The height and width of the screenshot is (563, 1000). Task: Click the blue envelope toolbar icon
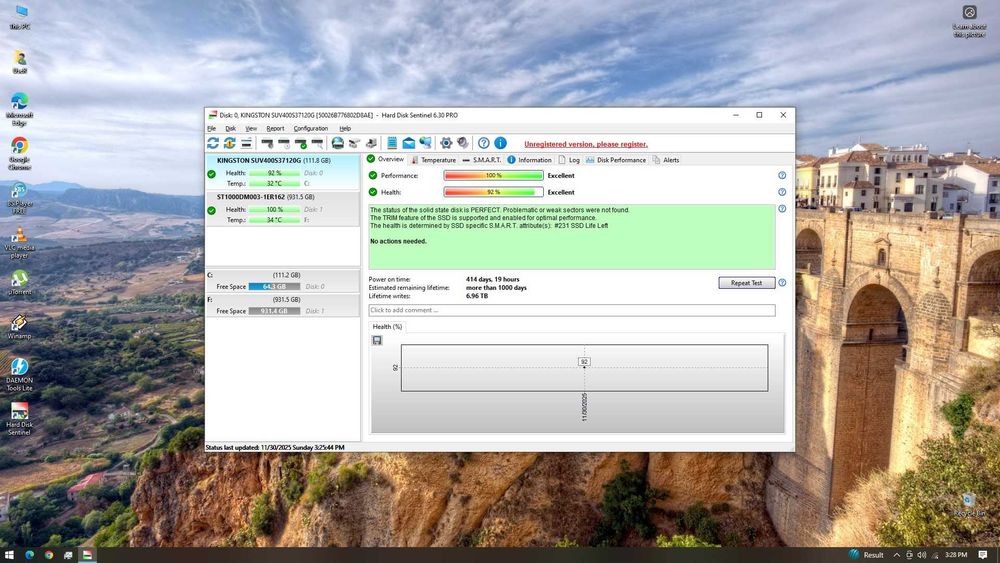pyautogui.click(x=408, y=143)
